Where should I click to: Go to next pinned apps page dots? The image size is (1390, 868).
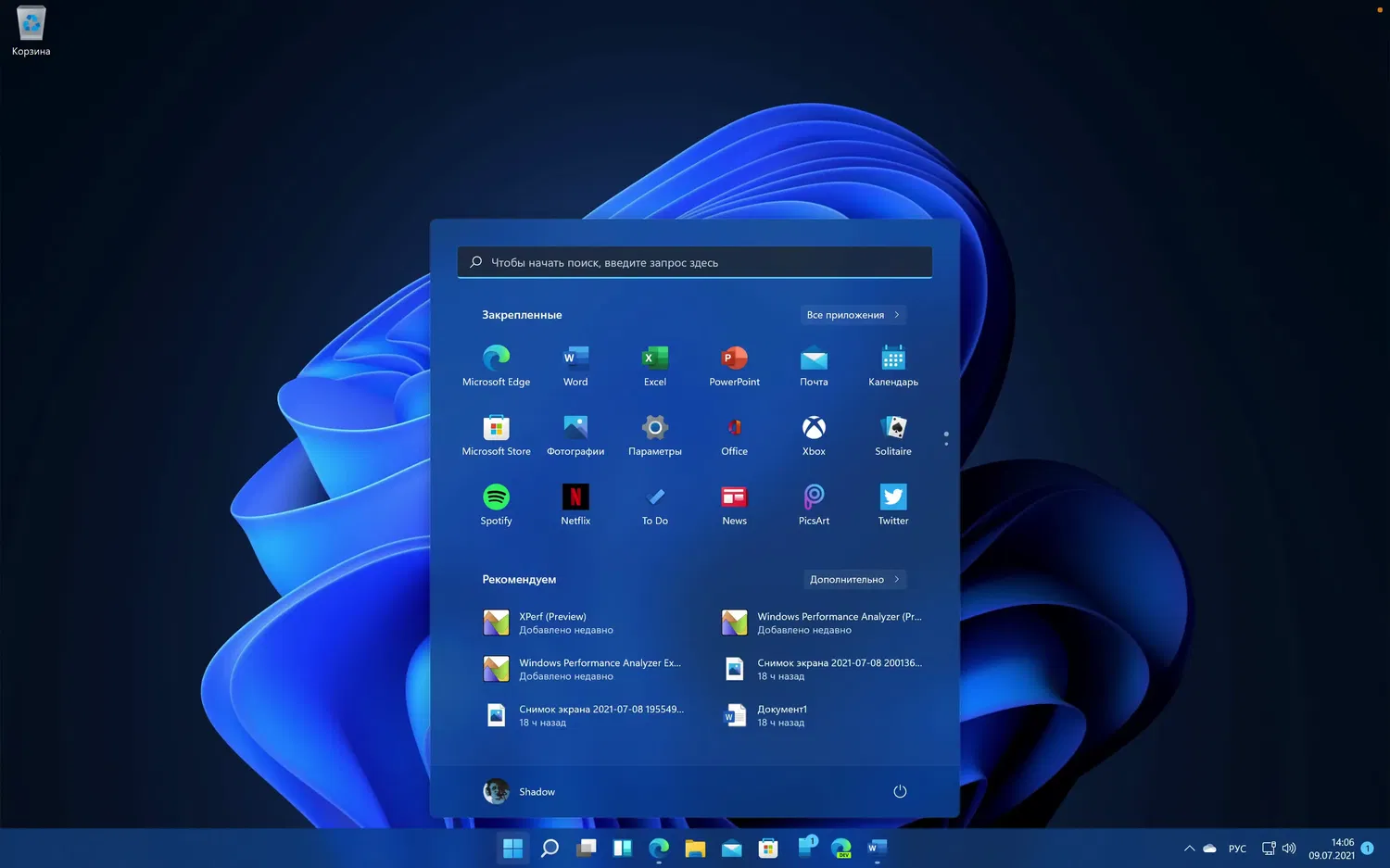point(946,438)
